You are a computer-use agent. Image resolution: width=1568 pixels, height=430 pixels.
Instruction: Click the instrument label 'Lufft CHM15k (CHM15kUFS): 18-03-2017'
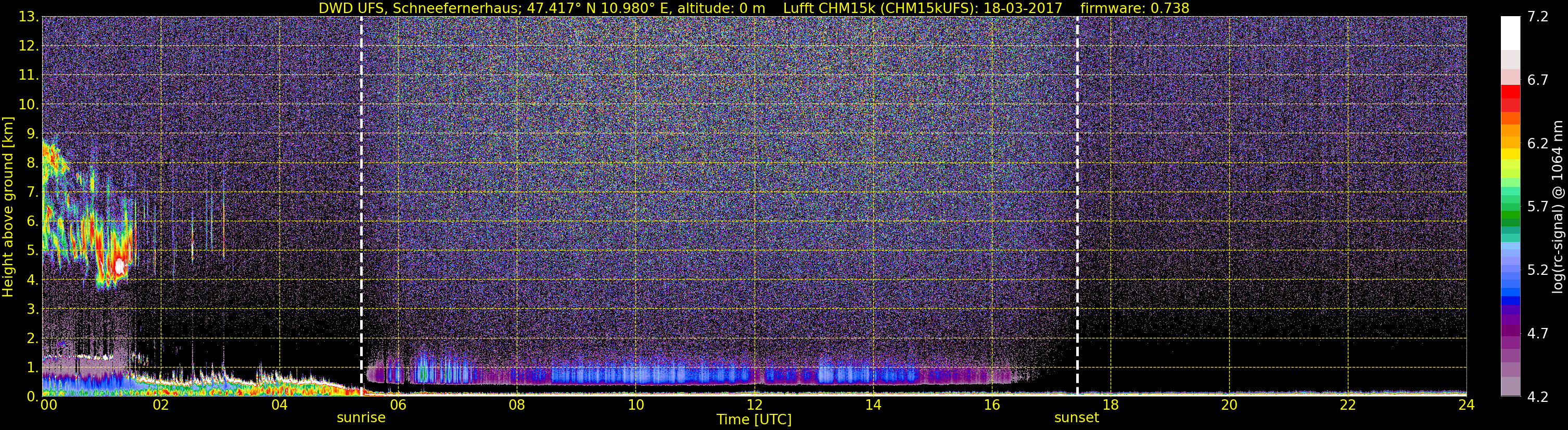click(922, 8)
